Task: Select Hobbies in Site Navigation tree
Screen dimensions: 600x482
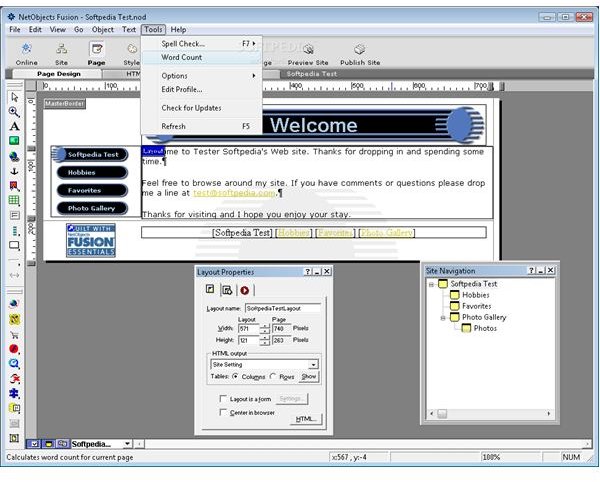Action: pos(476,295)
